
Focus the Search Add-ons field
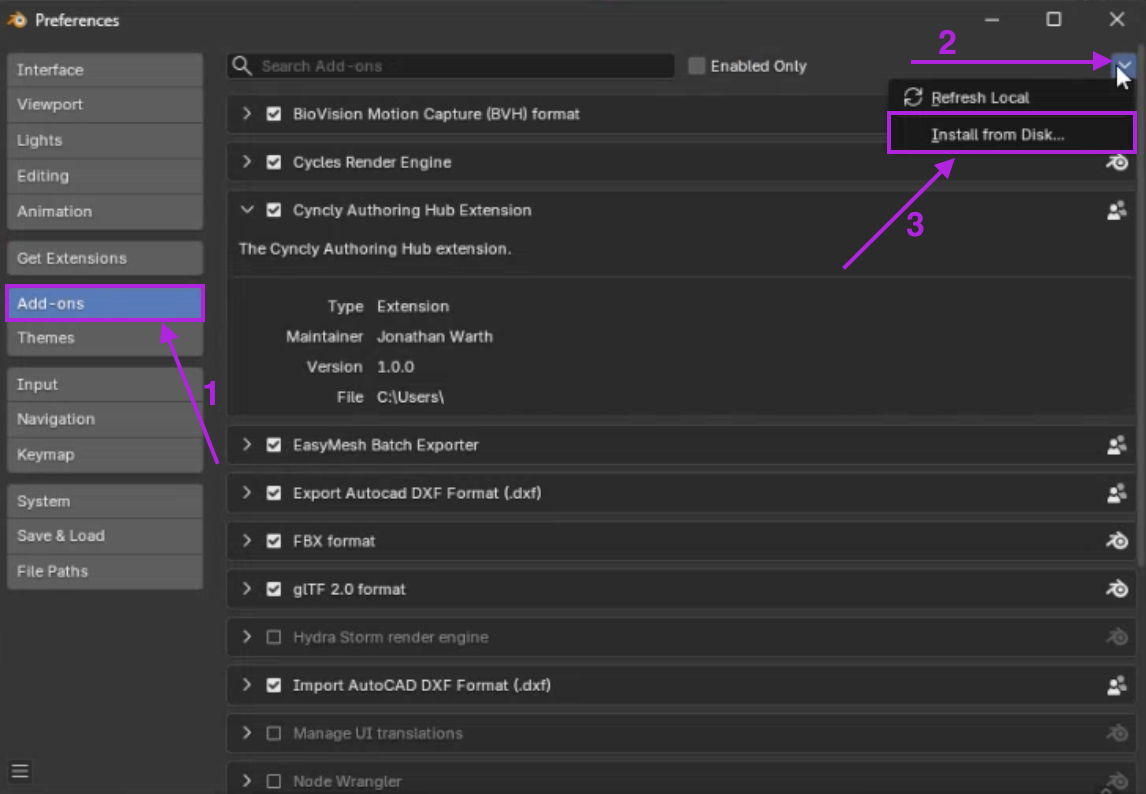click(x=451, y=66)
